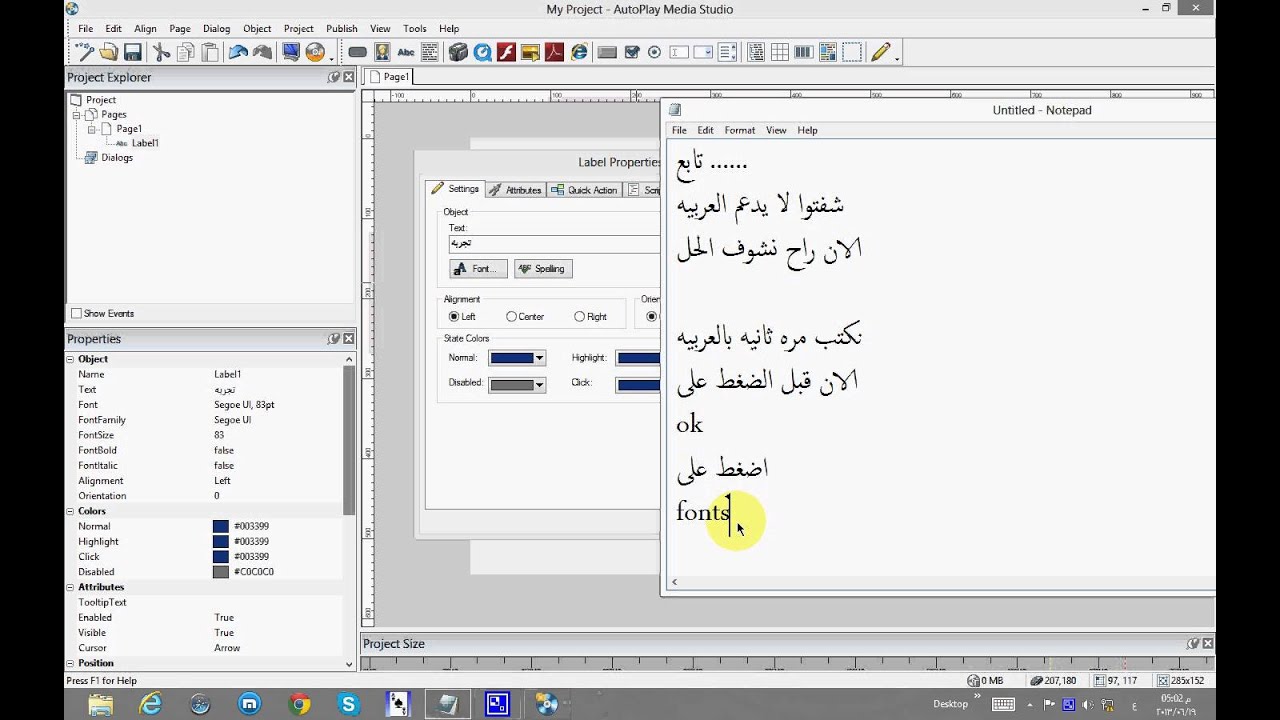Collapse the Page1 tree node
1280x720 pixels.
(x=90, y=129)
